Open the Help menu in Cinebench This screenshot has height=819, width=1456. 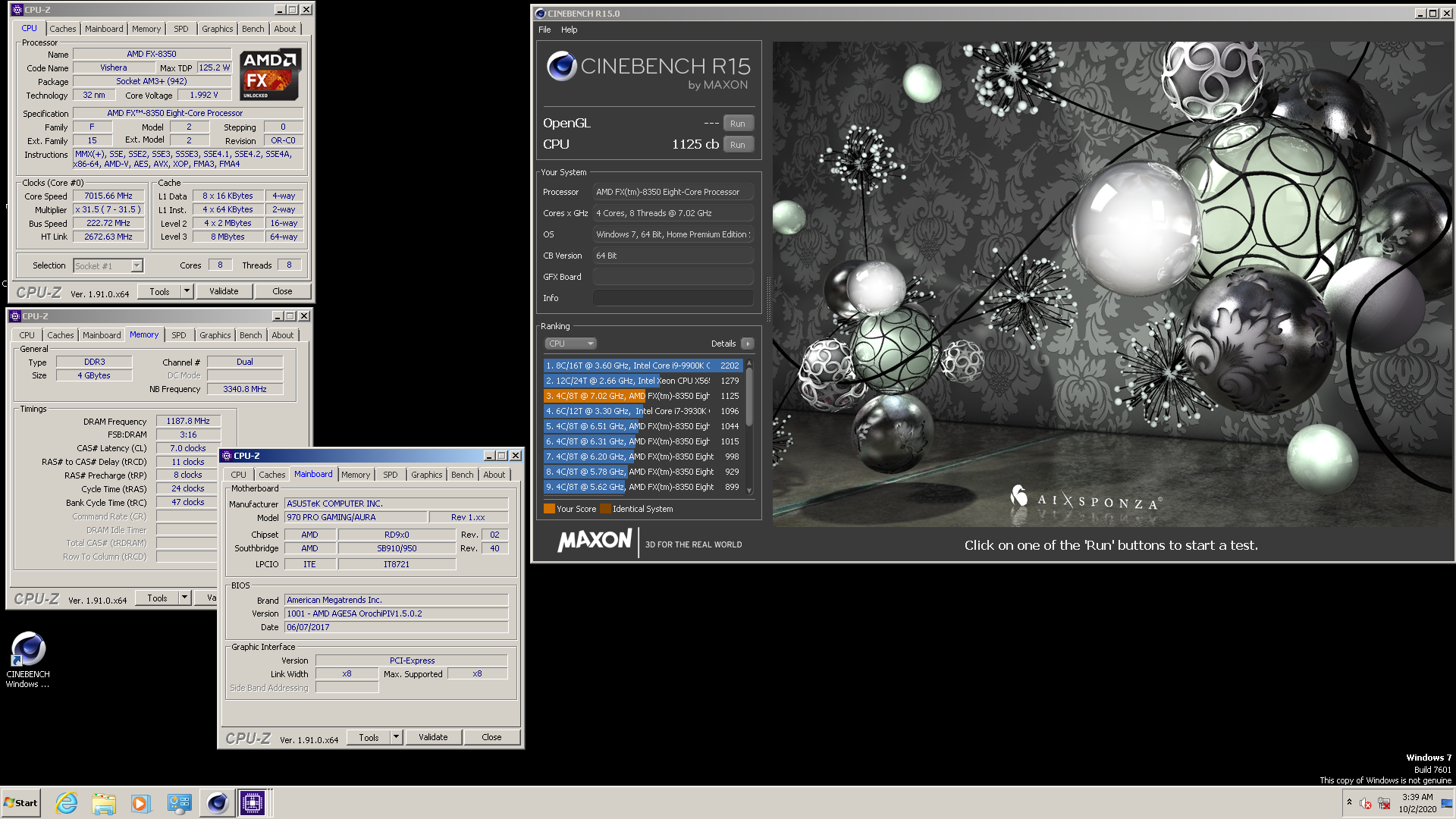pos(570,30)
